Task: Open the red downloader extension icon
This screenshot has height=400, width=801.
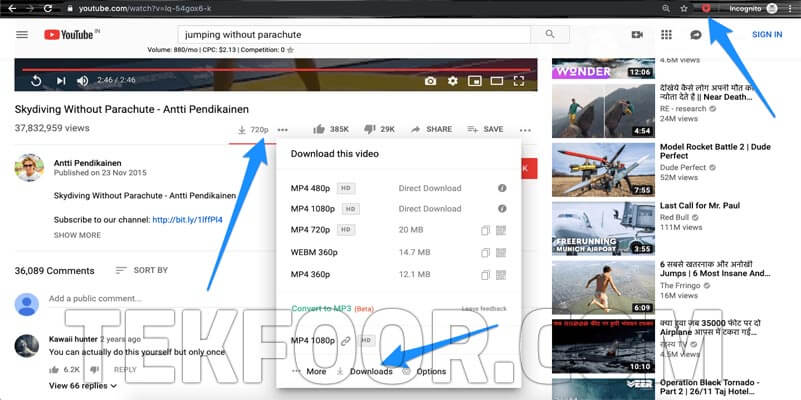Action: [x=706, y=8]
